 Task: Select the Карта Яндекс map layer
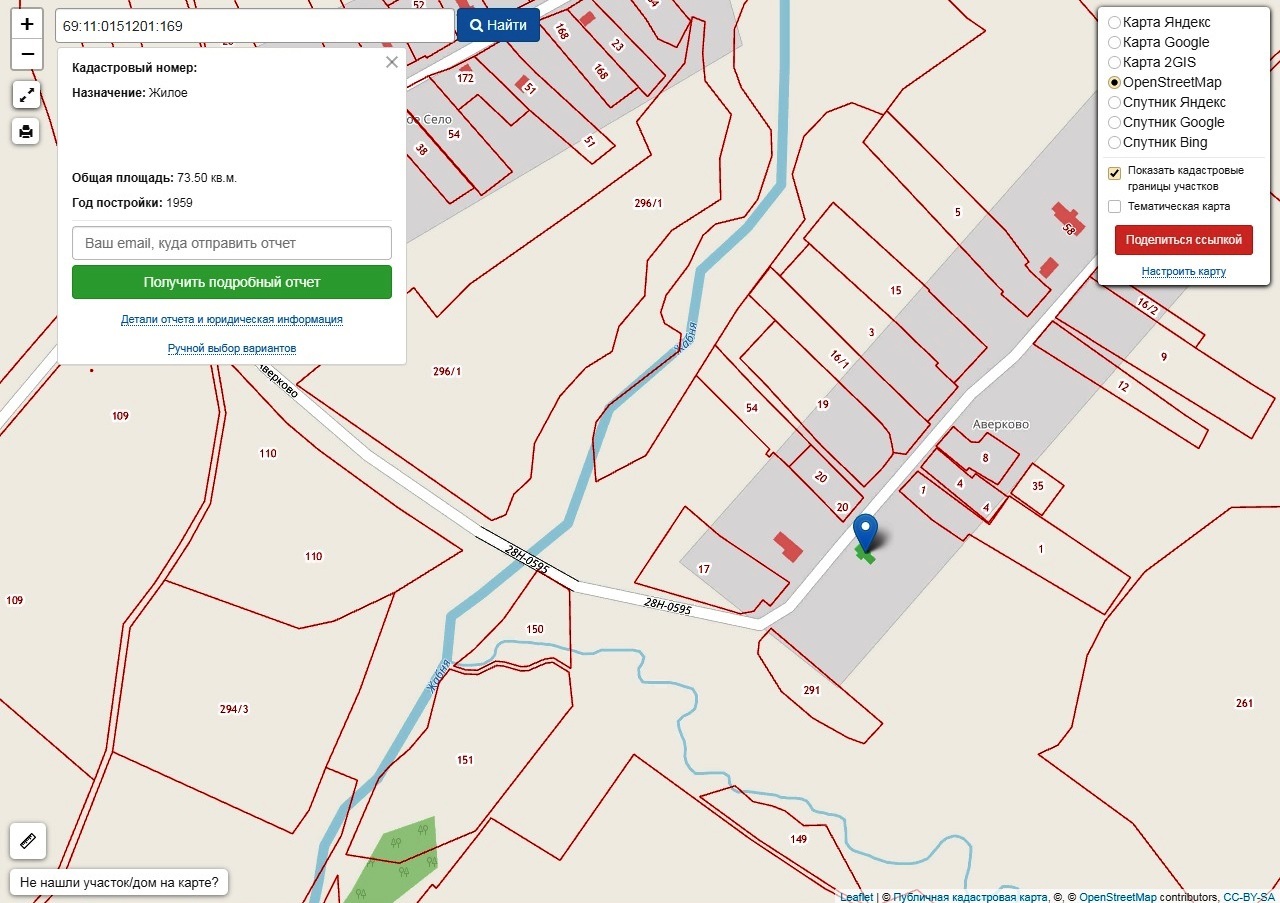pyautogui.click(x=1114, y=22)
